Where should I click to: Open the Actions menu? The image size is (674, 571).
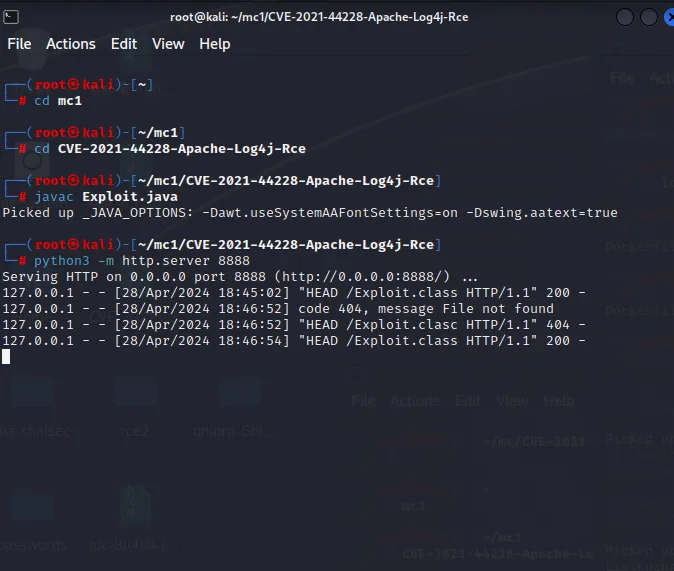pos(71,44)
